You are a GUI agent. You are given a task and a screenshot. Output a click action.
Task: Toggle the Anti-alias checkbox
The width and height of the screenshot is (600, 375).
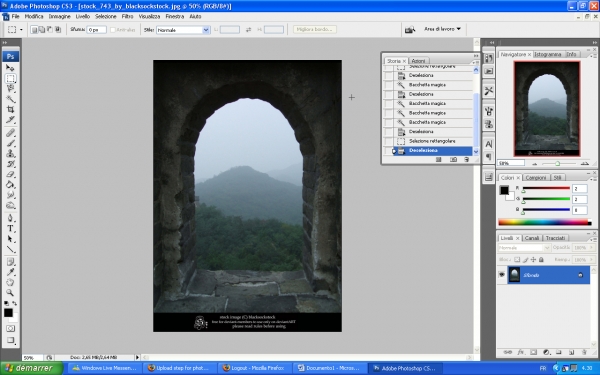(113, 30)
